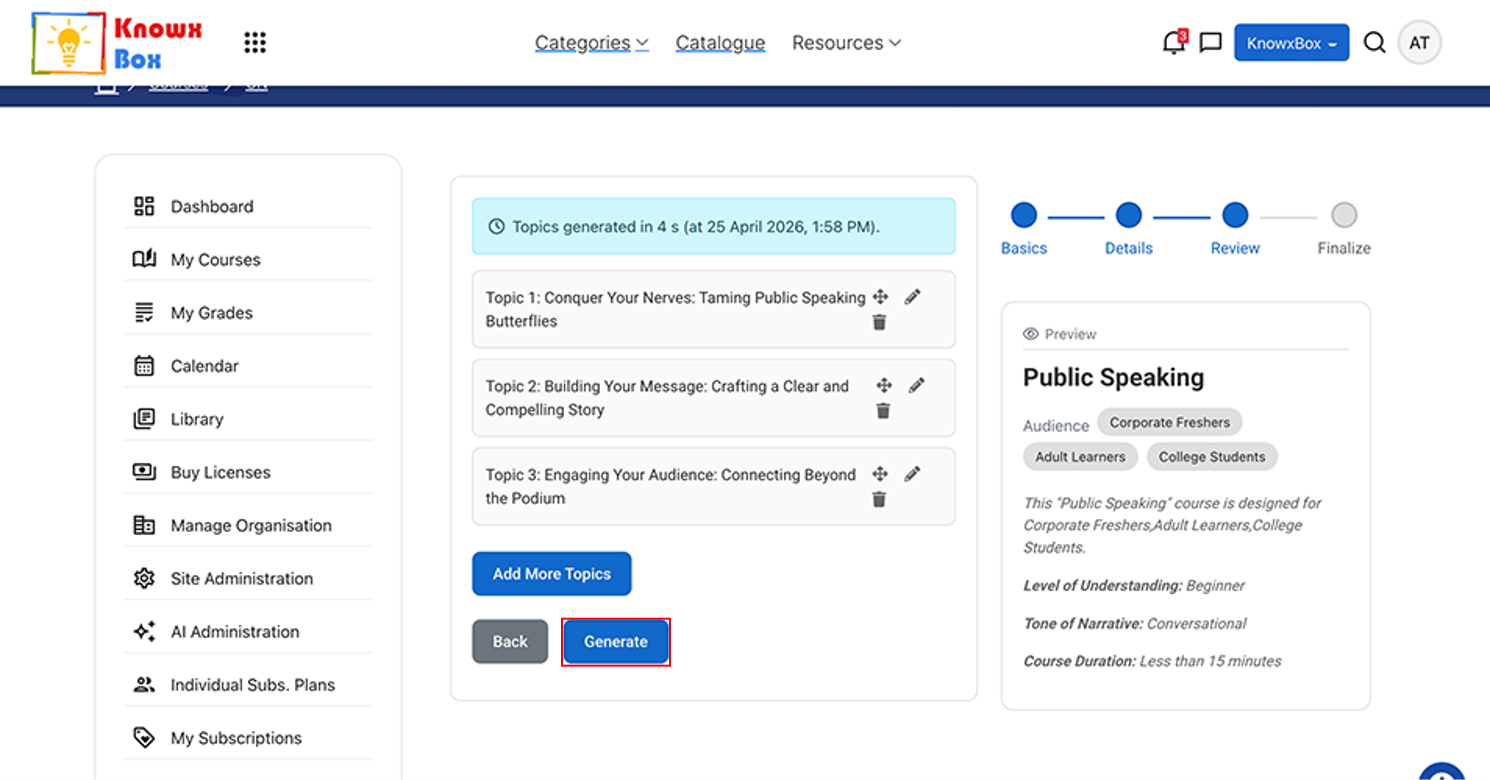
Task: Click the Topic 3 Engaging Your Audience text
Action: click(670, 486)
